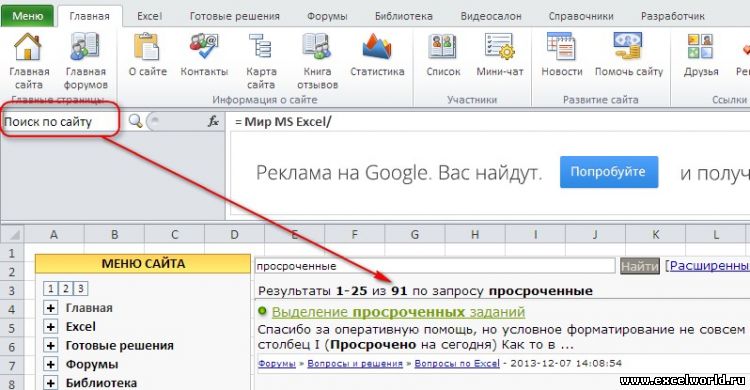This screenshot has height=390, width=750.
Task: Open the Видеосалон ribbon tab
Action: pyautogui.click(x=491, y=16)
